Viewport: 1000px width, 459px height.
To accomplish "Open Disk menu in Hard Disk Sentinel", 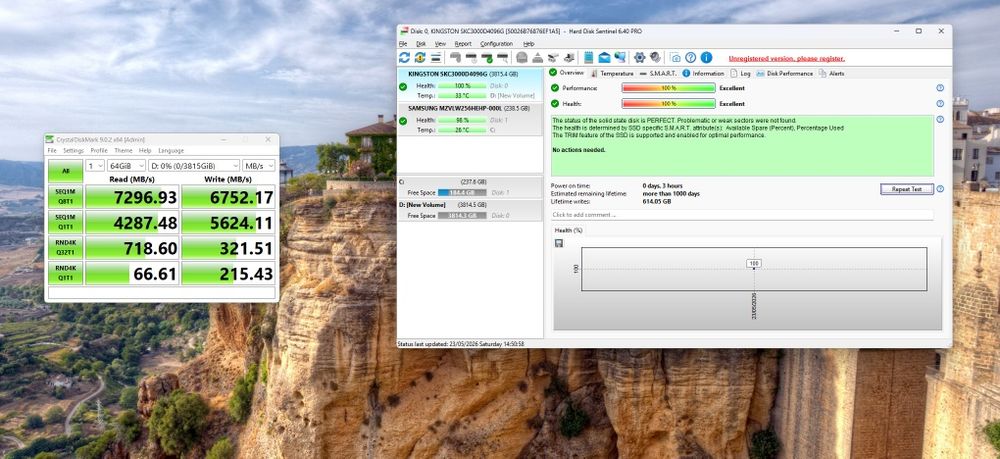I will [421, 43].
